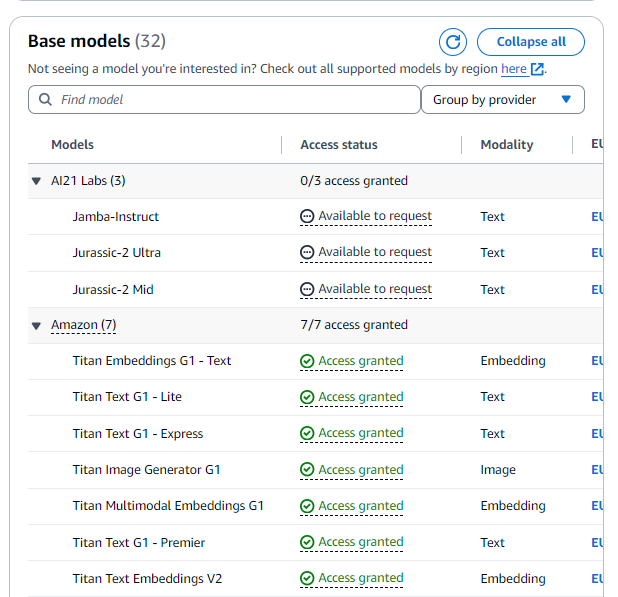
Task: Click the Base models (32) heading
Action: [x=97, y=41]
